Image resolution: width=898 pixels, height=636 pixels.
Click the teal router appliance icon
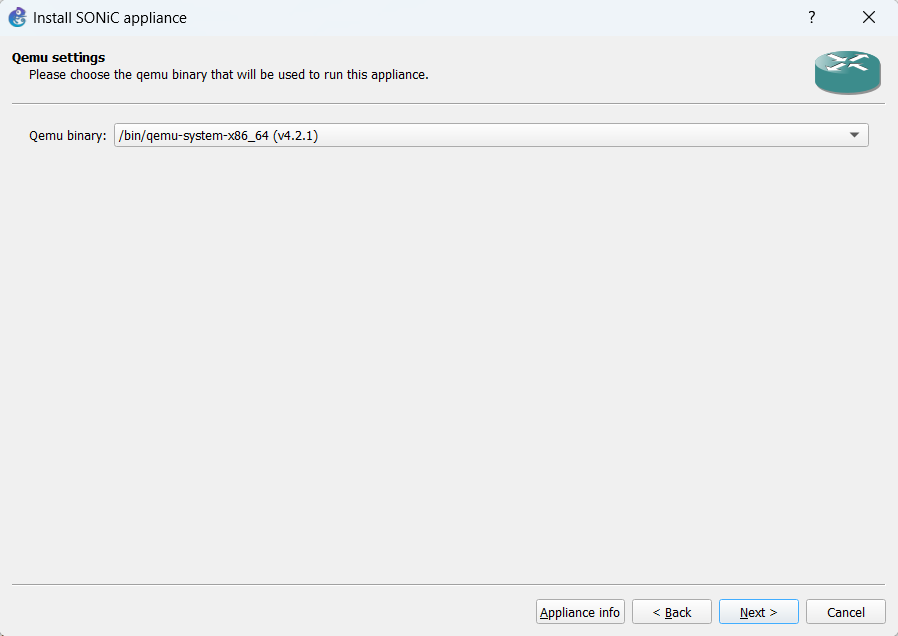[x=847, y=72]
